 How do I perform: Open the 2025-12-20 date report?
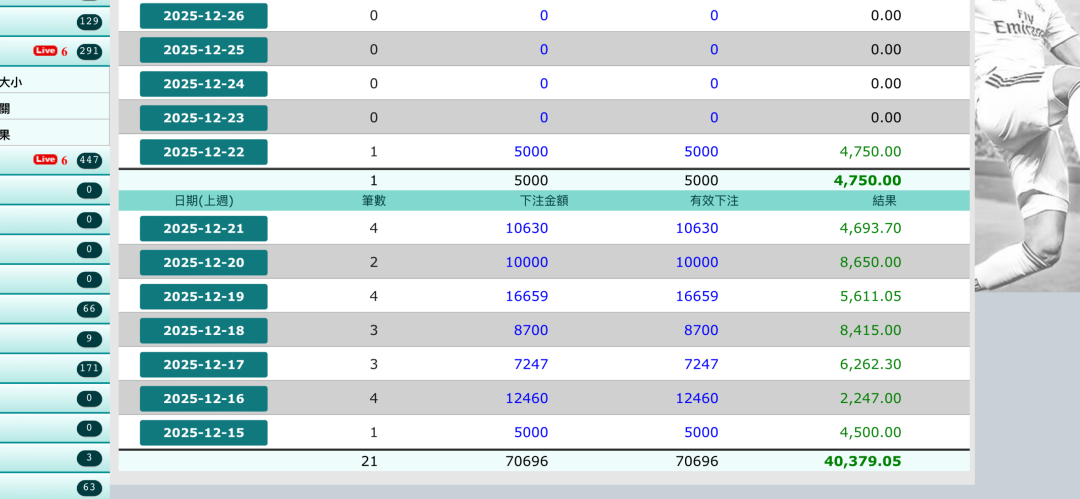[x=203, y=263]
